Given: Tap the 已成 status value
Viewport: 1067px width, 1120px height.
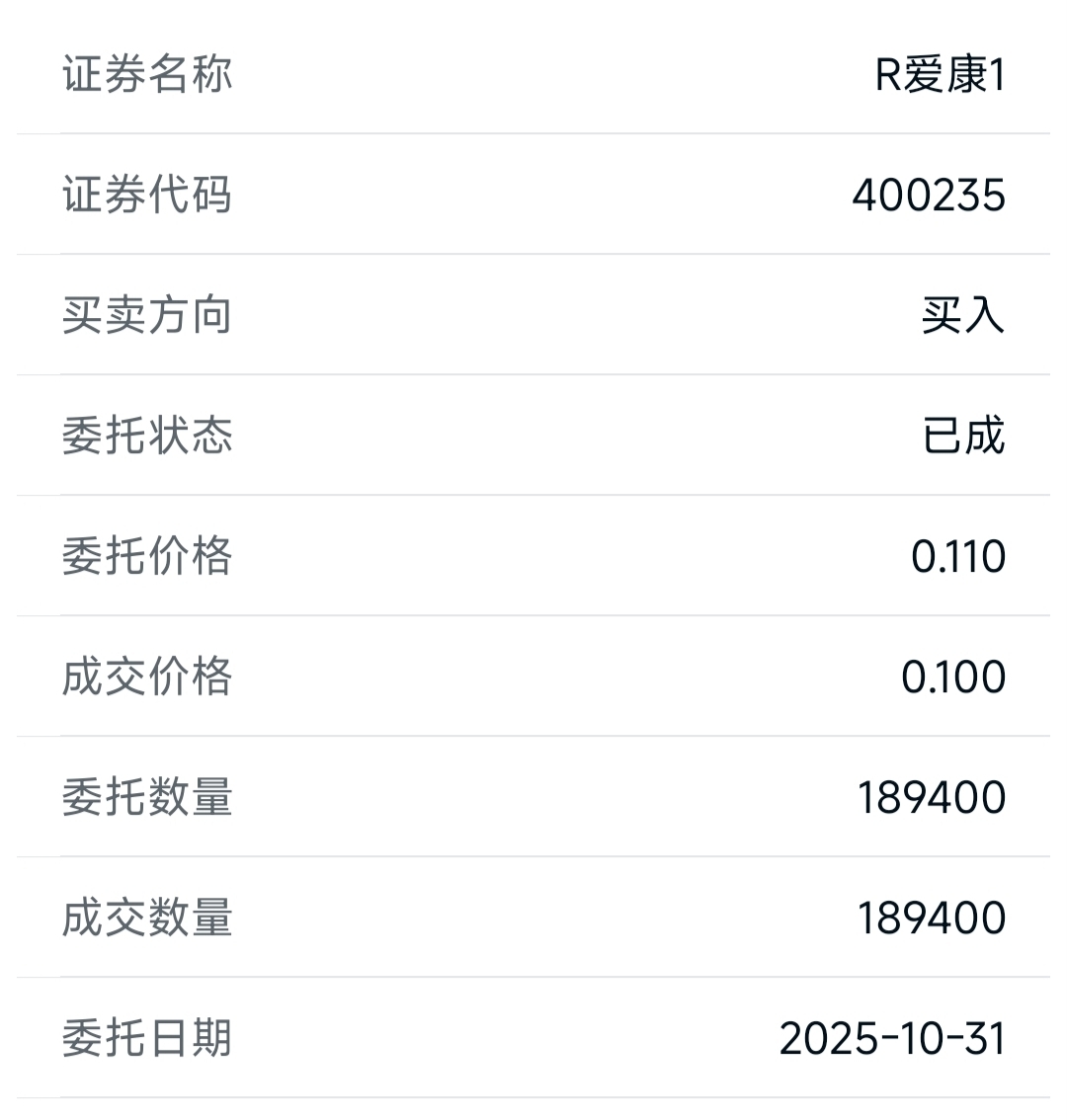Looking at the screenshot, I should click(964, 435).
